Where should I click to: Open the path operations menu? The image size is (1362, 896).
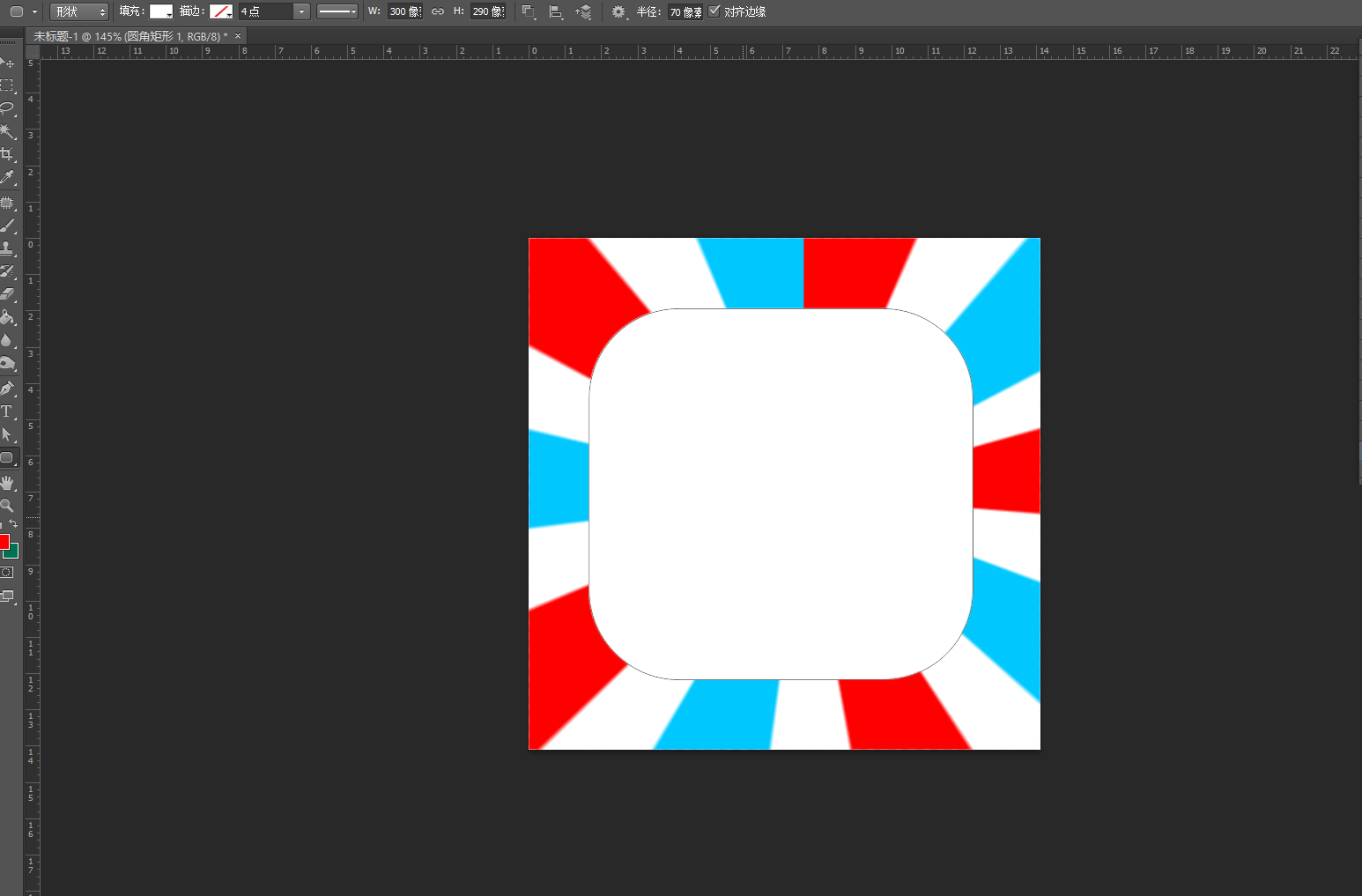click(529, 11)
